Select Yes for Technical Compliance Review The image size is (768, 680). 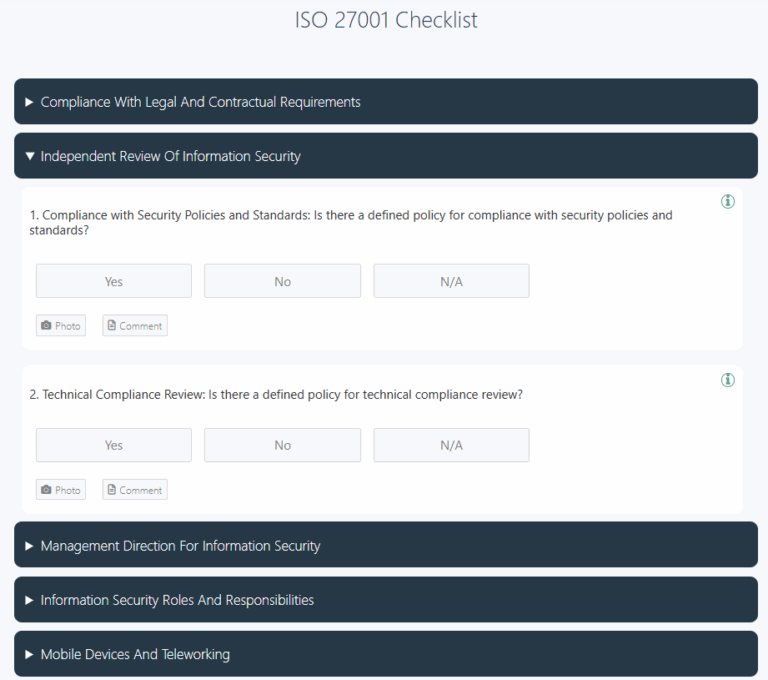pyautogui.click(x=114, y=445)
